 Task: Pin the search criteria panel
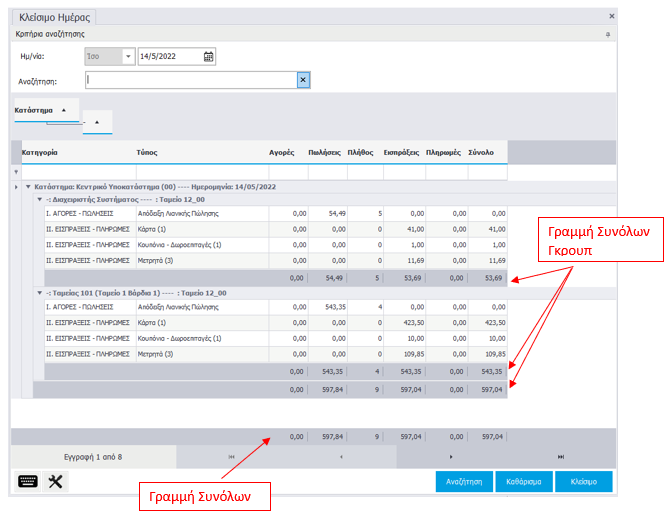(608, 34)
